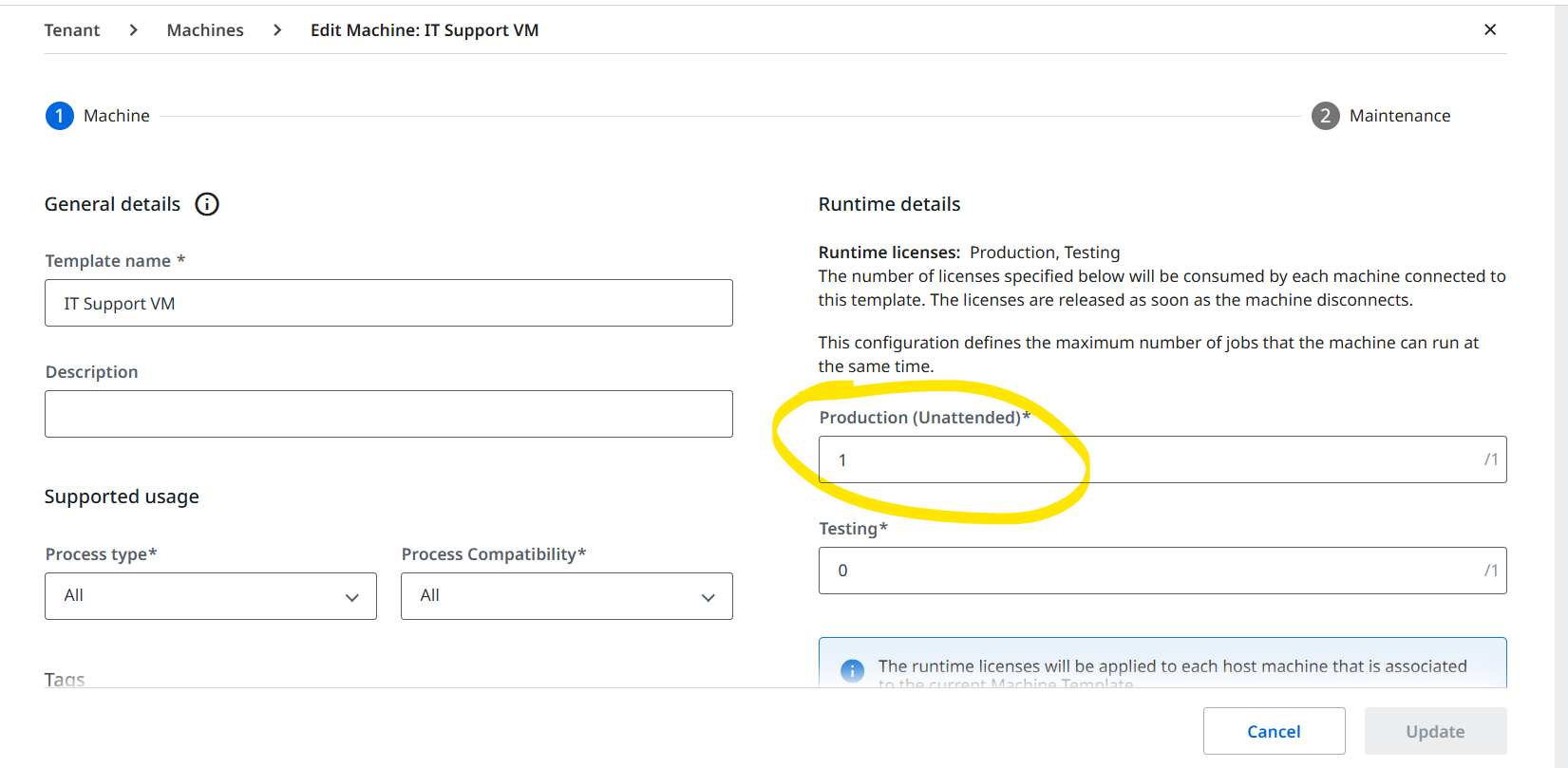
Task: Select the Edit Machine: IT Support VM breadcrumb
Action: click(x=425, y=30)
